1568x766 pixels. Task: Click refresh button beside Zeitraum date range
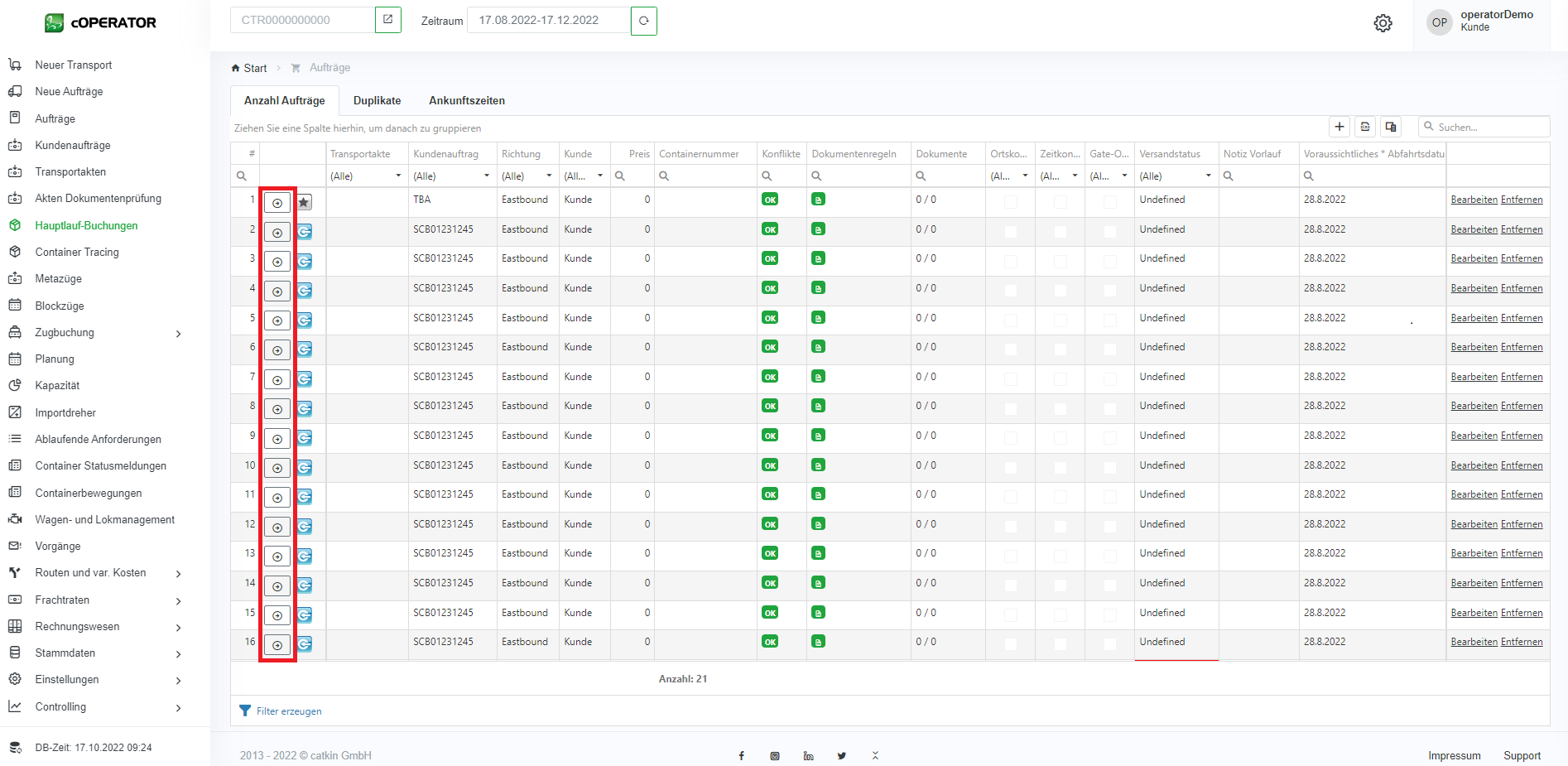[x=643, y=21]
